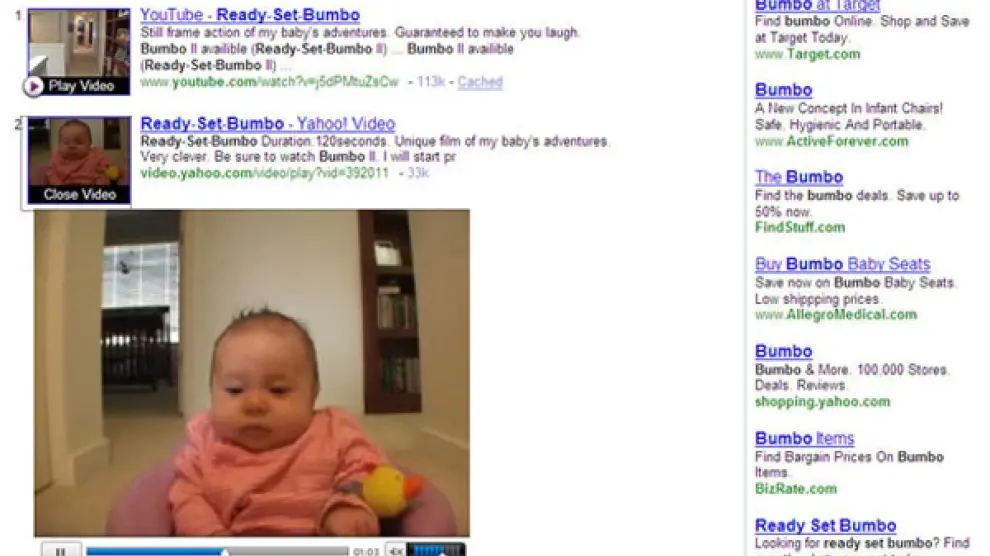Open the Ready Set Bumbo sponsored link
990x556 pixels.
(x=825, y=525)
